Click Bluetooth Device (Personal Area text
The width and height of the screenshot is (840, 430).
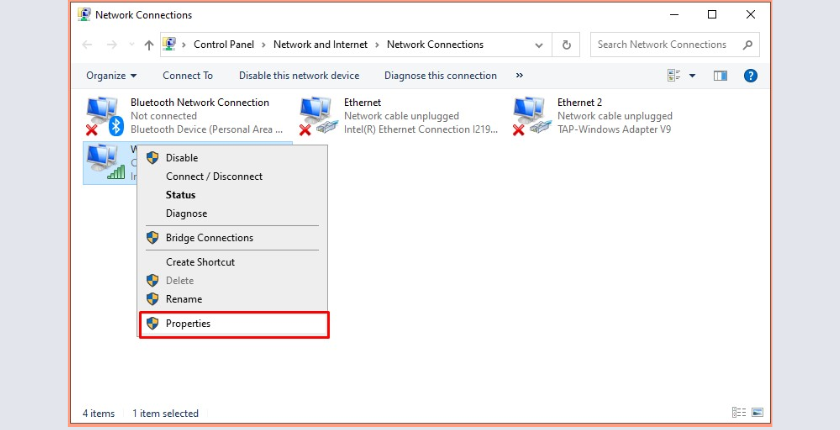point(207,129)
